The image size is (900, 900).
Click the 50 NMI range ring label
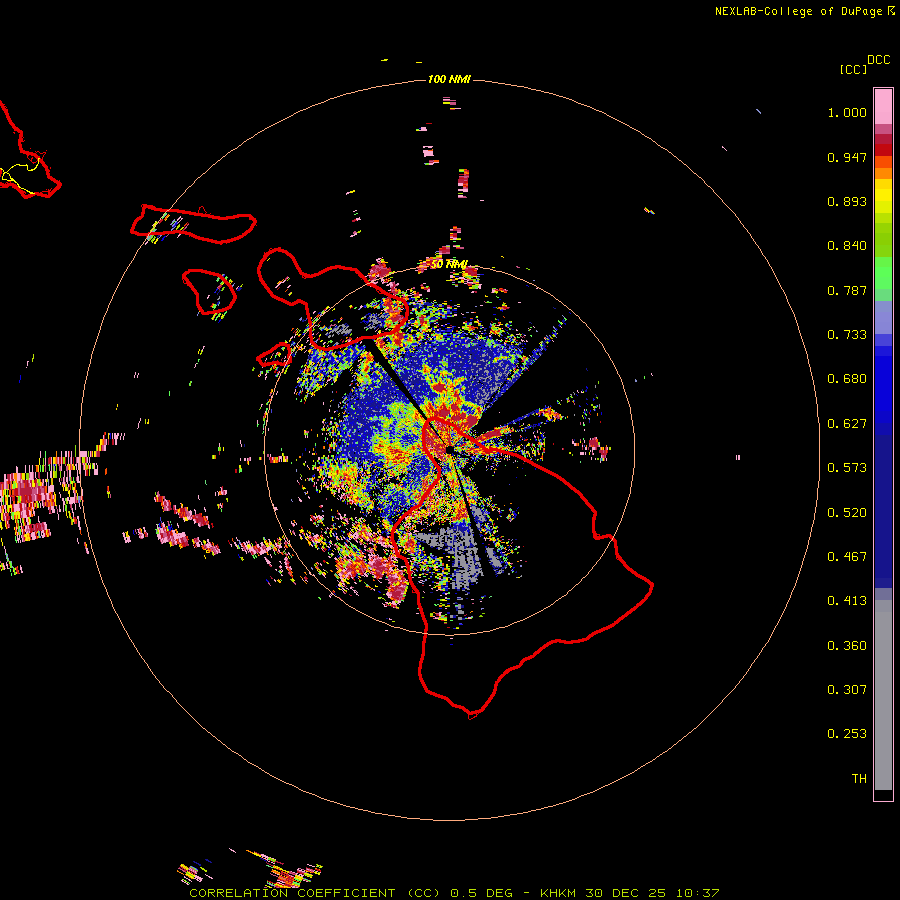(449, 264)
